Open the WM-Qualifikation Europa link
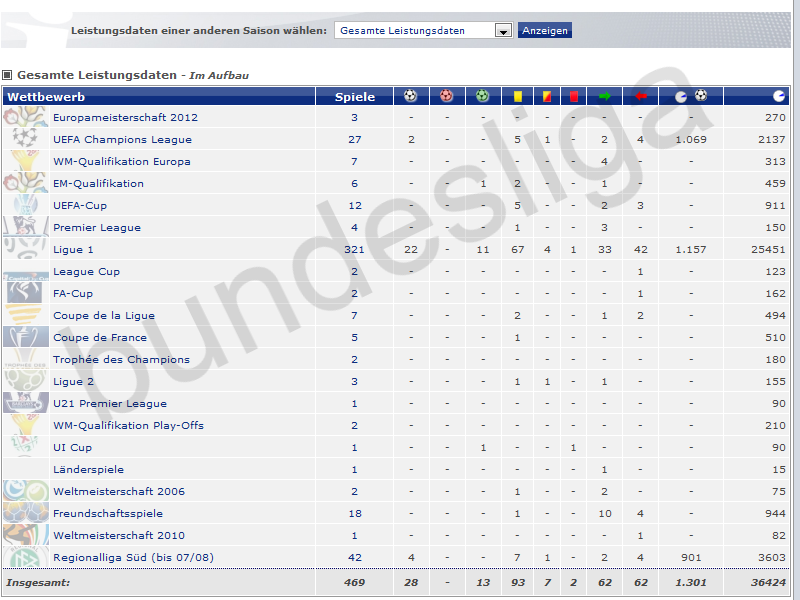This screenshot has width=800, height=600. (x=121, y=161)
